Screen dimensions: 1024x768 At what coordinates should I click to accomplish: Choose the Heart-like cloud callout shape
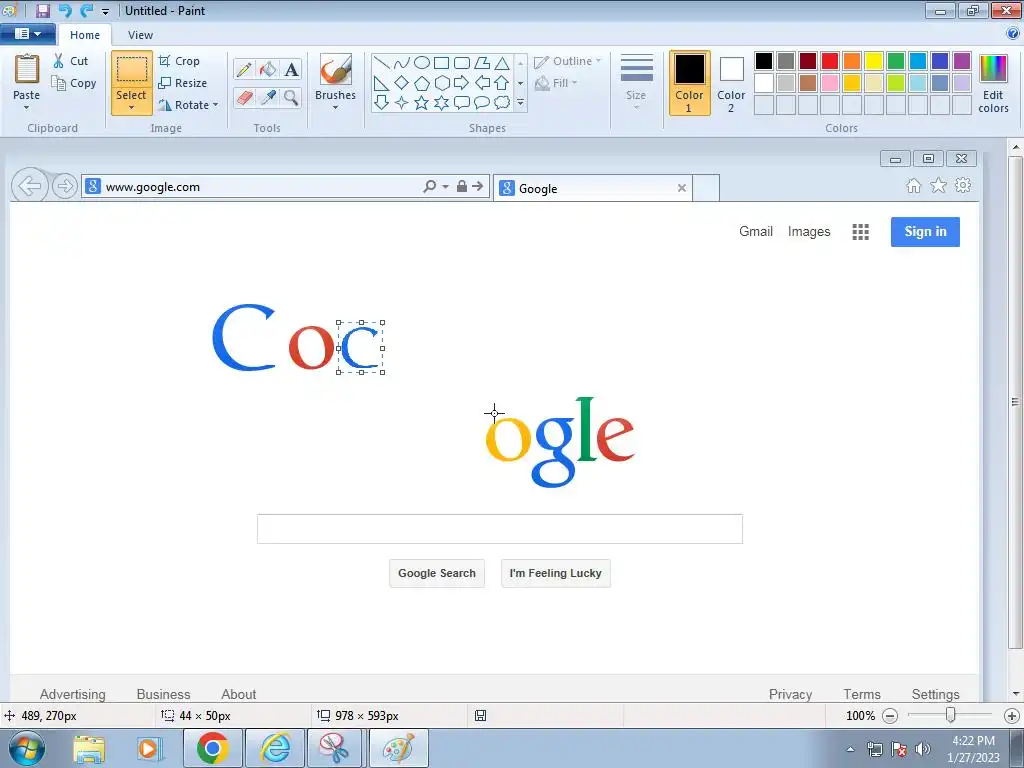[x=502, y=103]
